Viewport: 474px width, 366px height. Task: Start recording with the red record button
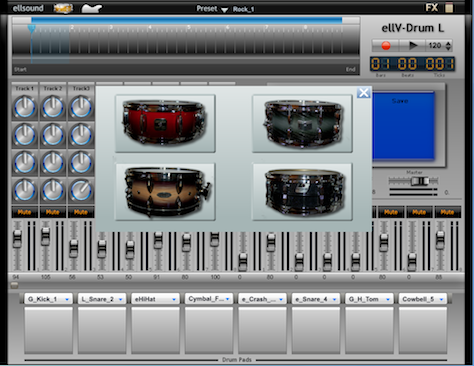(386, 45)
